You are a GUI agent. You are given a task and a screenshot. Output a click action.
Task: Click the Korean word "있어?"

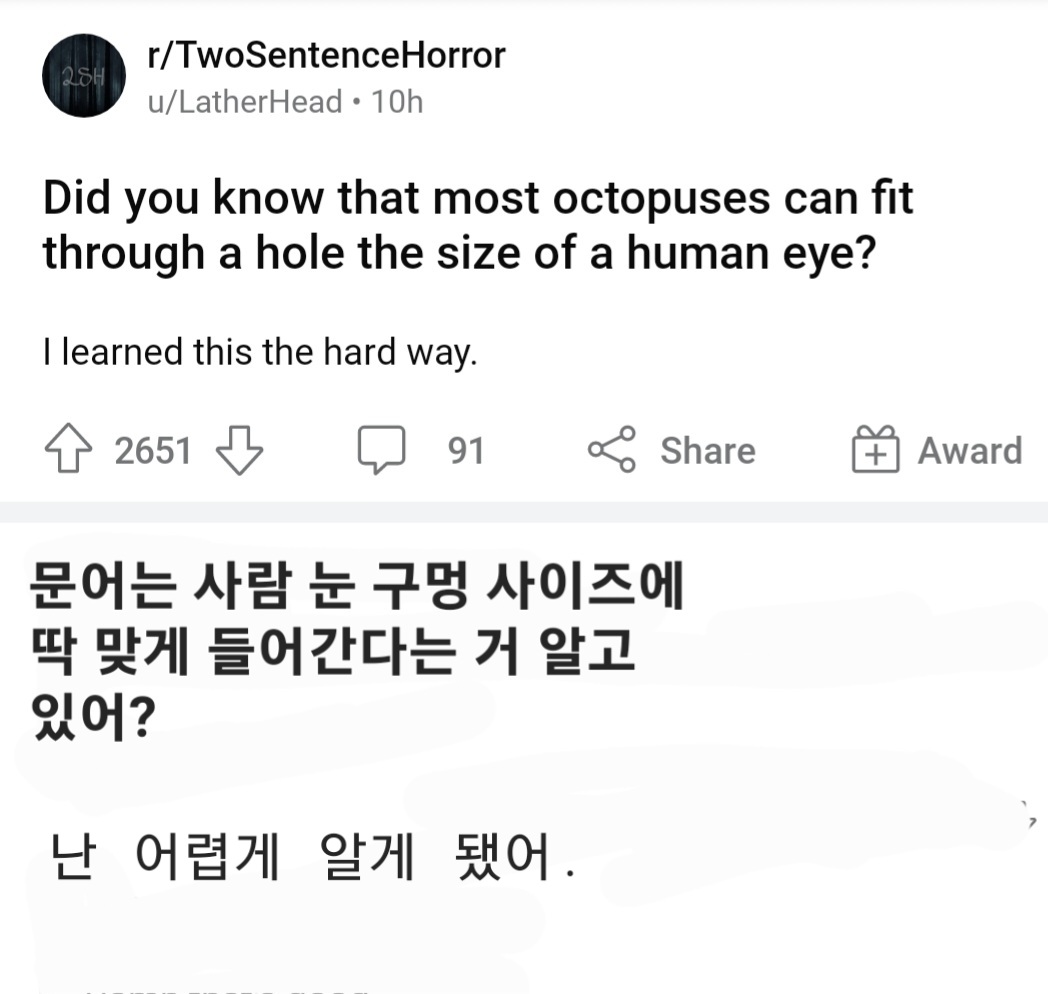93,717
